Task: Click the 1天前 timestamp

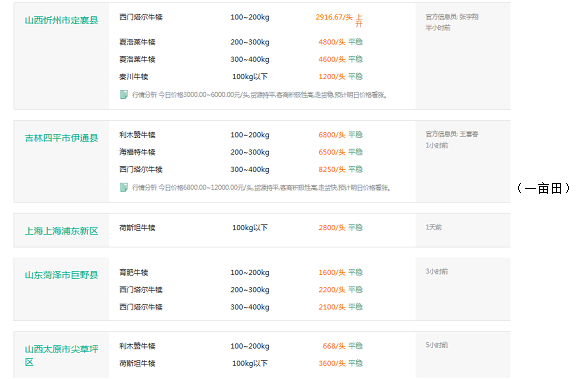Action: coord(434,227)
